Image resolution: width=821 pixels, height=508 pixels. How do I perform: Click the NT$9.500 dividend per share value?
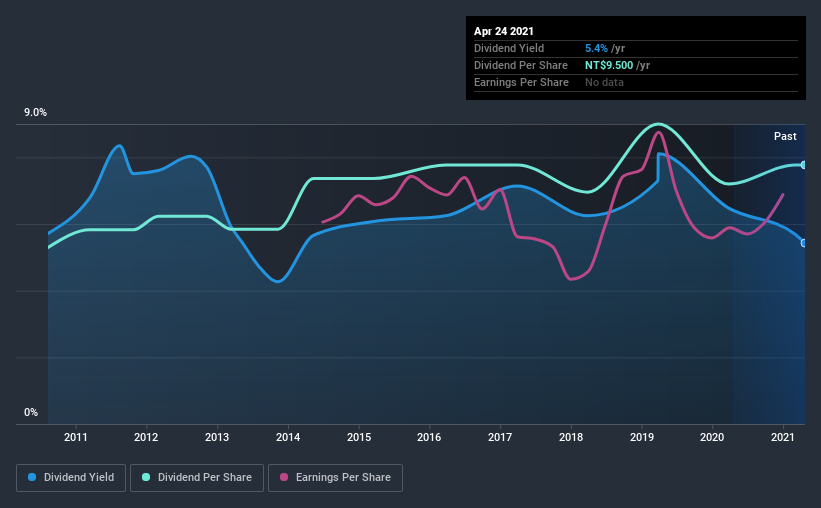(609, 65)
